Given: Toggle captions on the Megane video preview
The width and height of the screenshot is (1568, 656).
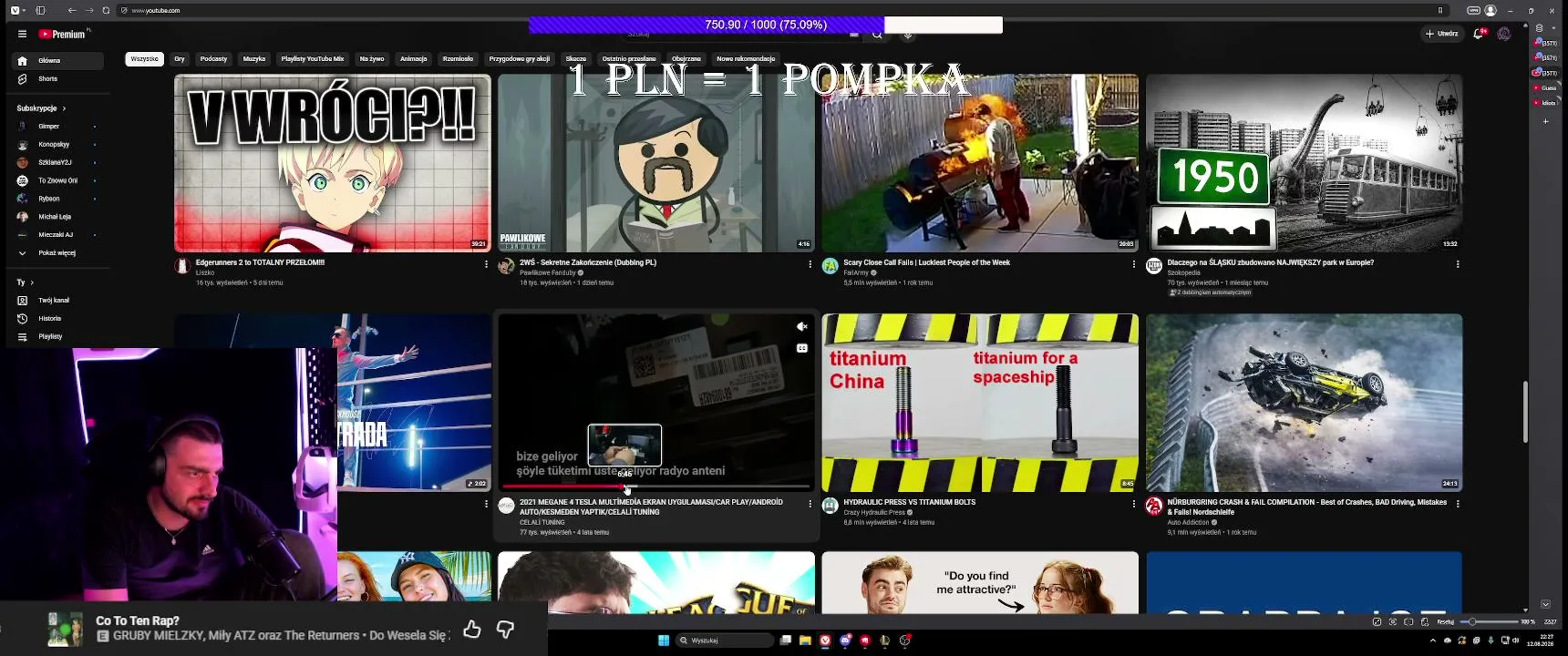Looking at the screenshot, I should click(x=801, y=348).
